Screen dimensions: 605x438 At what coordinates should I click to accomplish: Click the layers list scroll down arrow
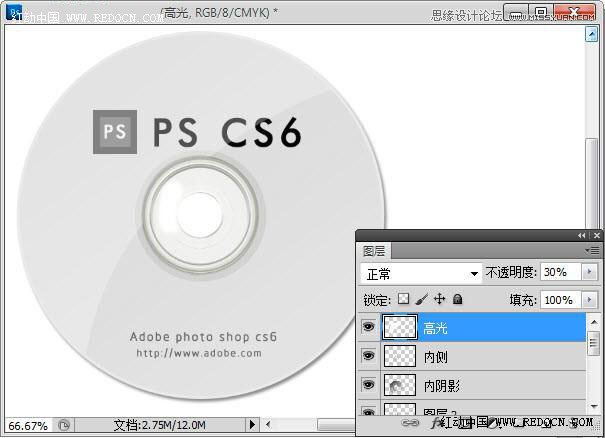coord(594,406)
